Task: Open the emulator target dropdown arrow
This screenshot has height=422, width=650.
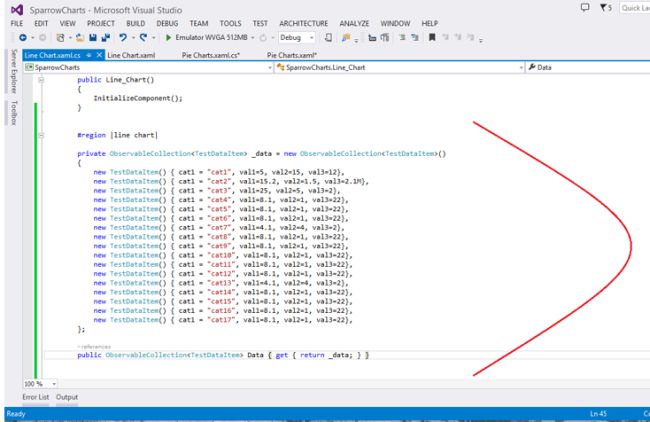Action: click(252, 38)
